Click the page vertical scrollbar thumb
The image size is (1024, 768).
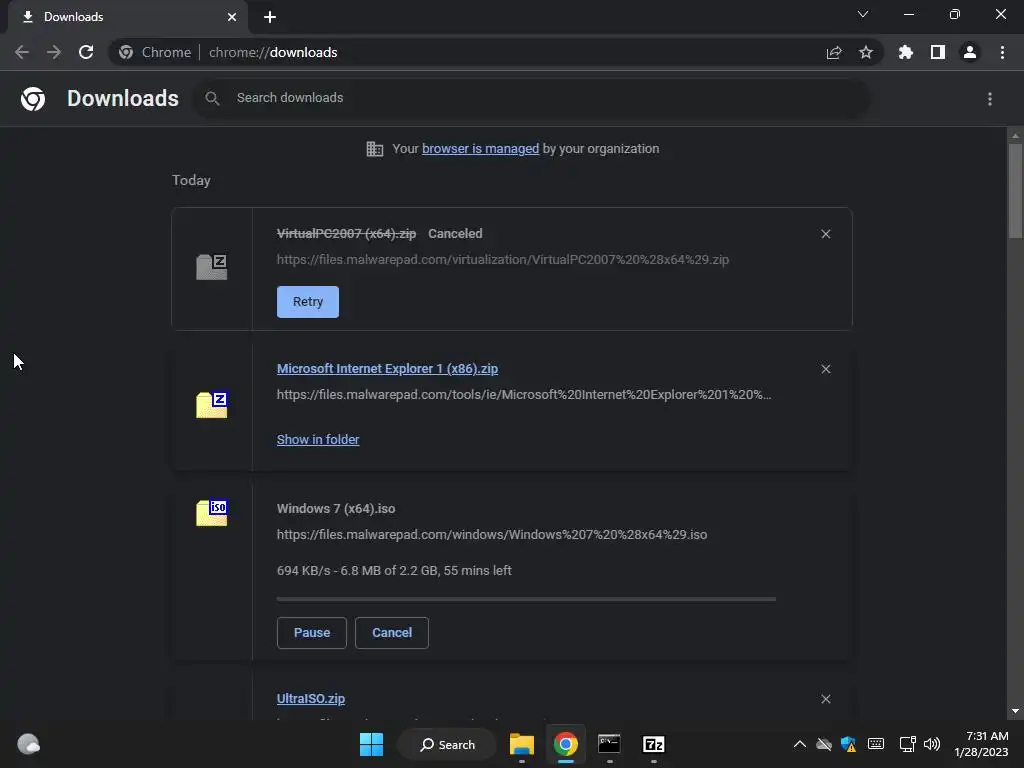1015,191
